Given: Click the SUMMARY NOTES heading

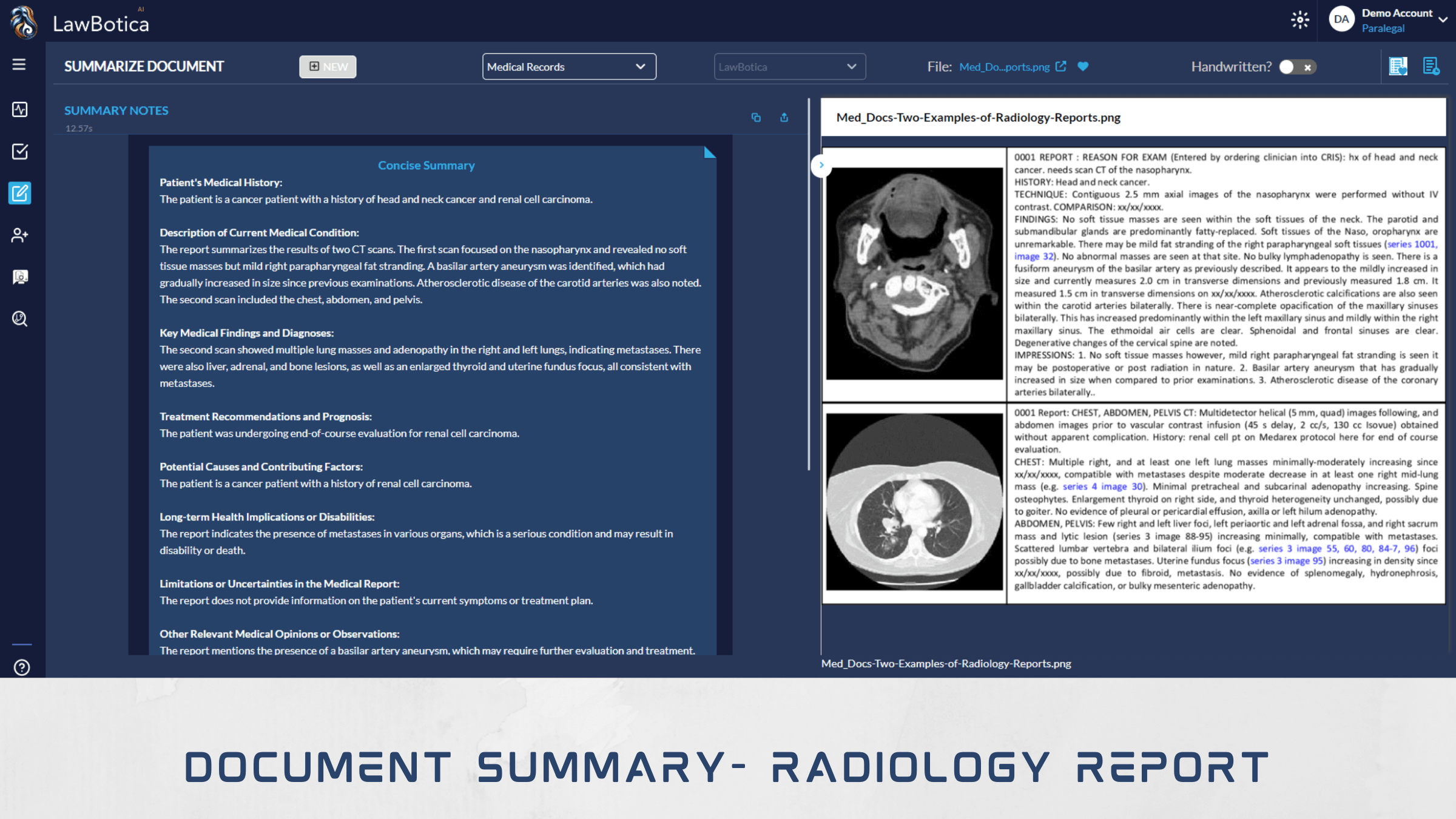Looking at the screenshot, I should (x=116, y=110).
